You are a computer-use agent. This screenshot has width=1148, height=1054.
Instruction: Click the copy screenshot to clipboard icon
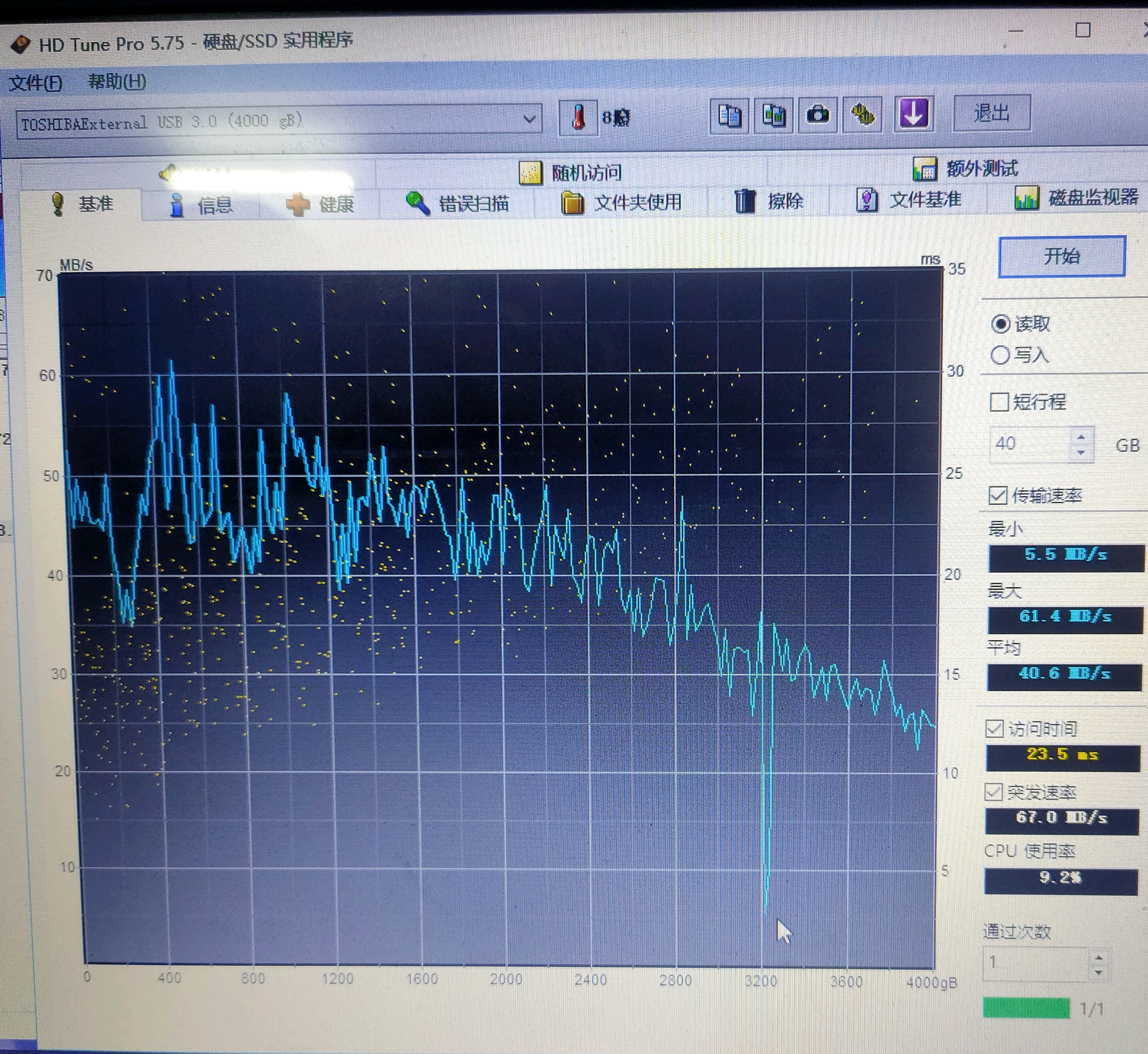pos(773,115)
